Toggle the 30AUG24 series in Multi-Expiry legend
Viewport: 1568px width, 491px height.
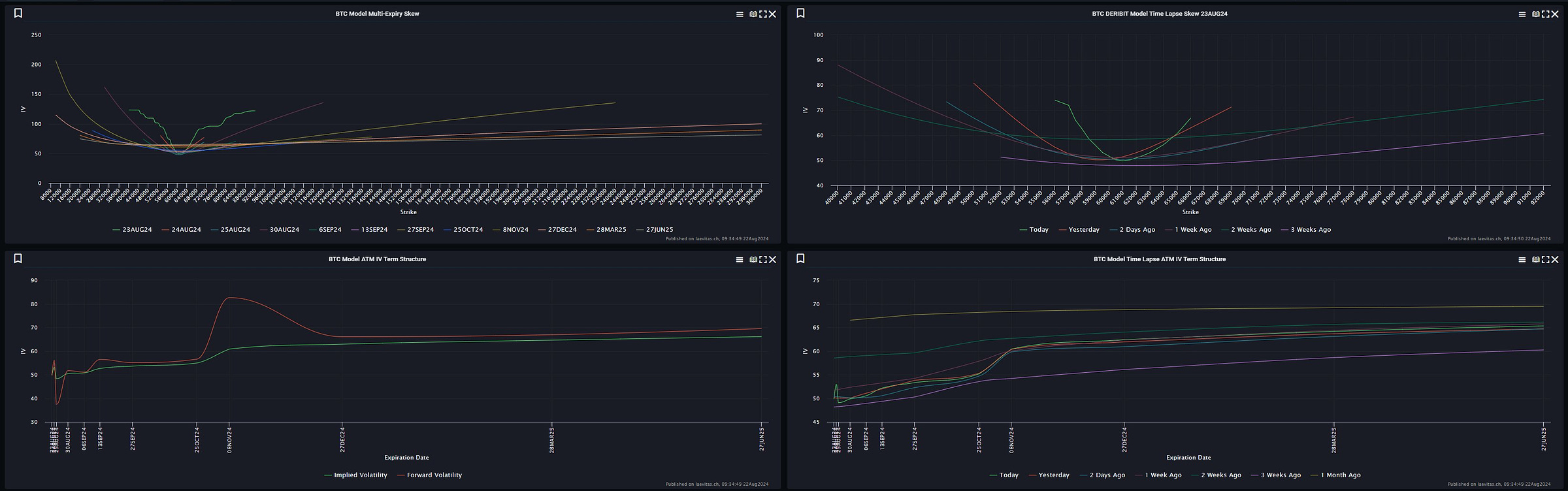click(279, 230)
